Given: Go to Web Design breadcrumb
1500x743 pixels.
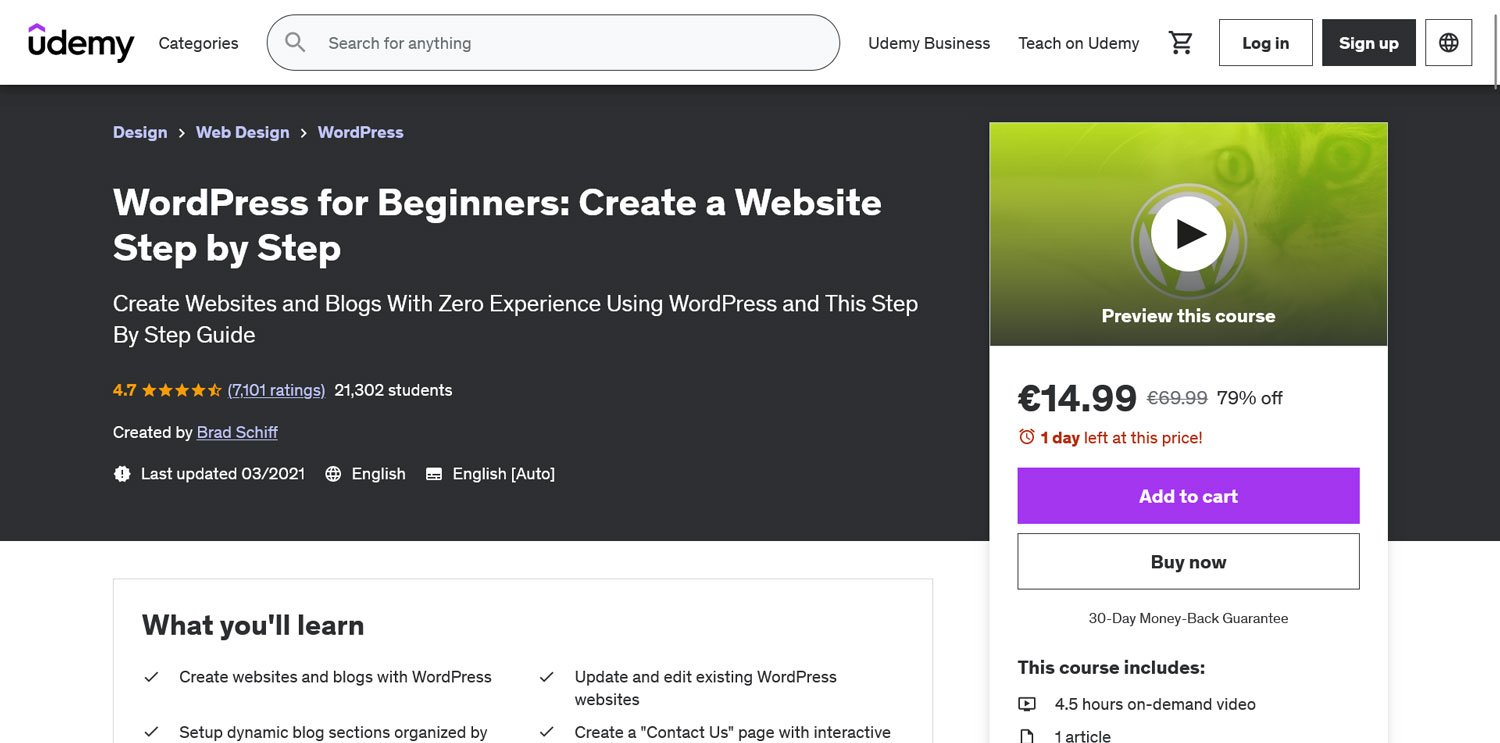Looking at the screenshot, I should 242,132.
